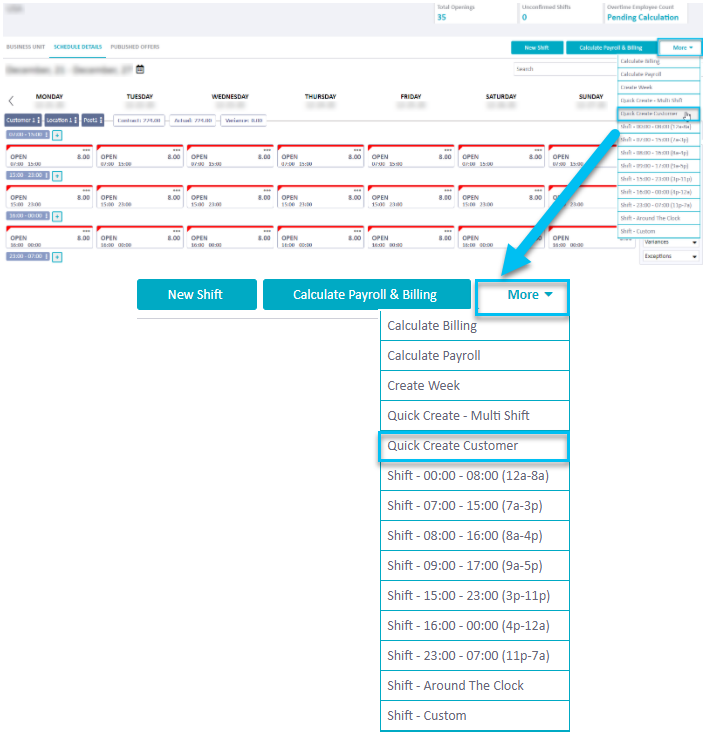Open three-dot menu on Saturday 15:00-23:00 open shift

[538, 191]
